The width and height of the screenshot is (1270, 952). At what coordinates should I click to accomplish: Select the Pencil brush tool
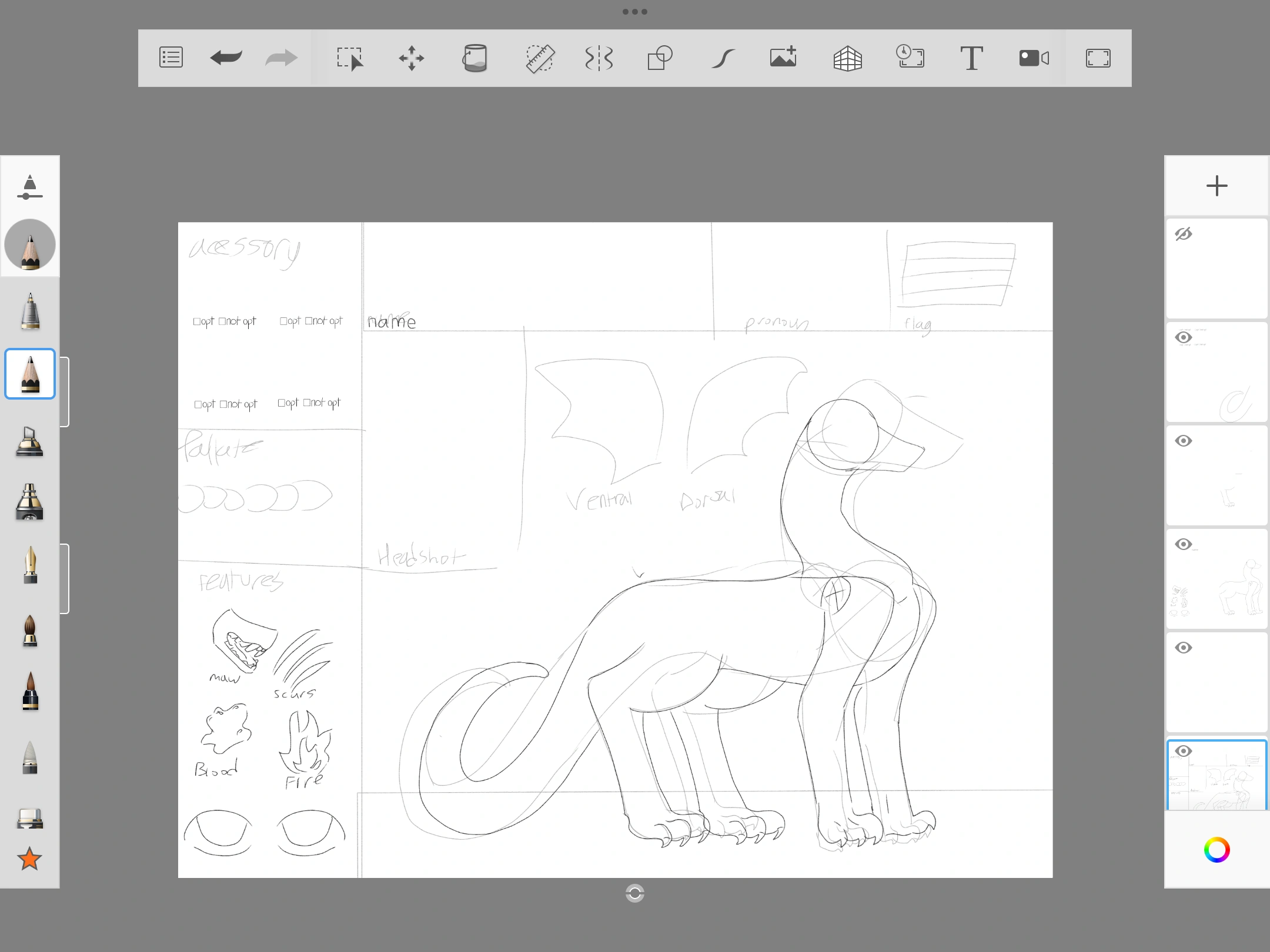point(30,373)
